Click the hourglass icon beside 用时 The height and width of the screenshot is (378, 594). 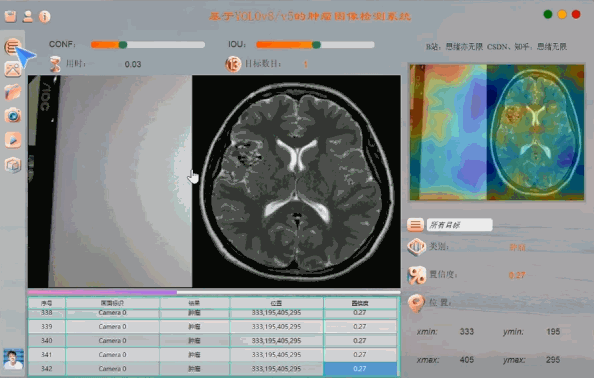[55, 64]
